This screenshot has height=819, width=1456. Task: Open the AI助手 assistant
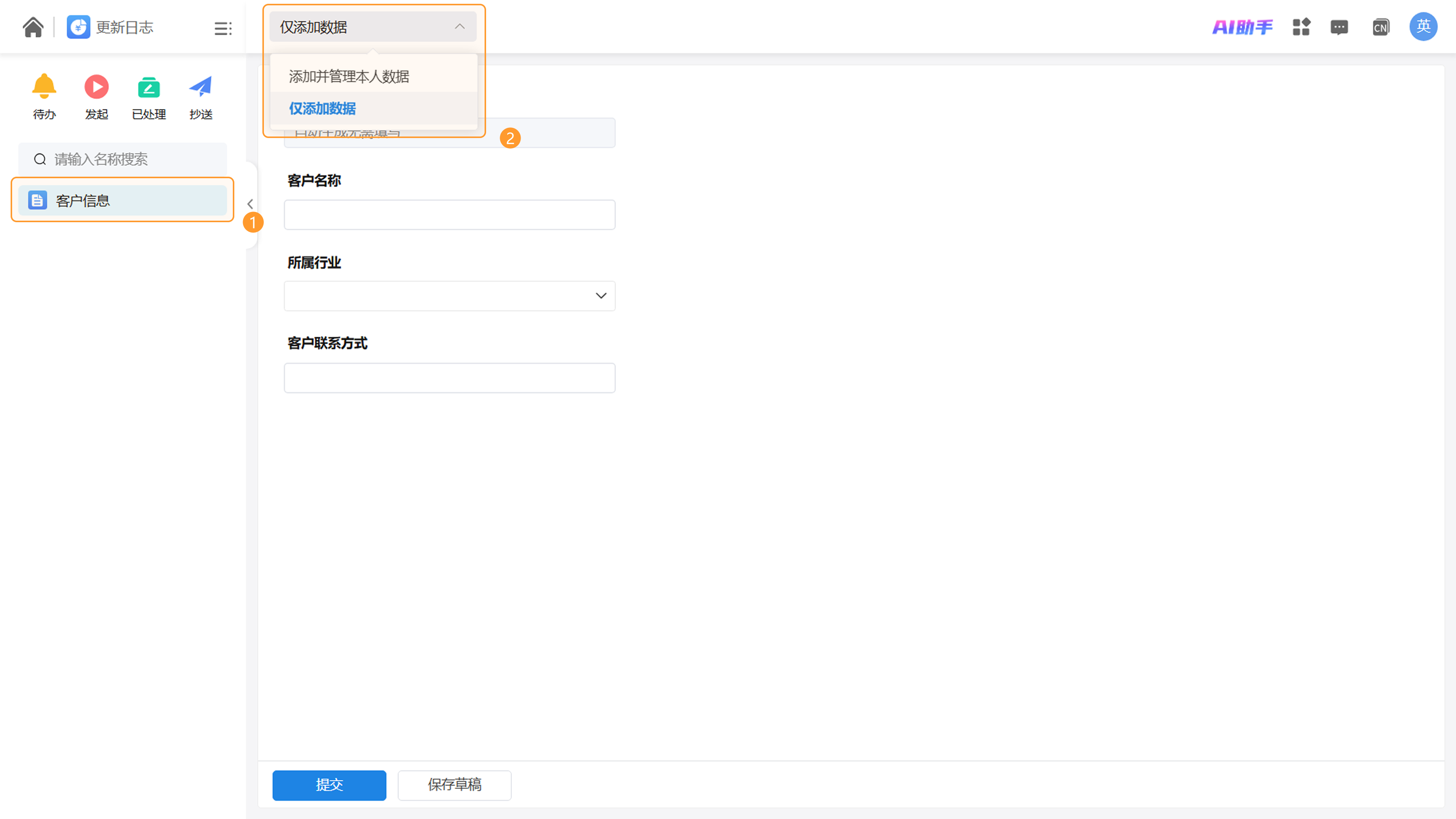click(x=1243, y=27)
